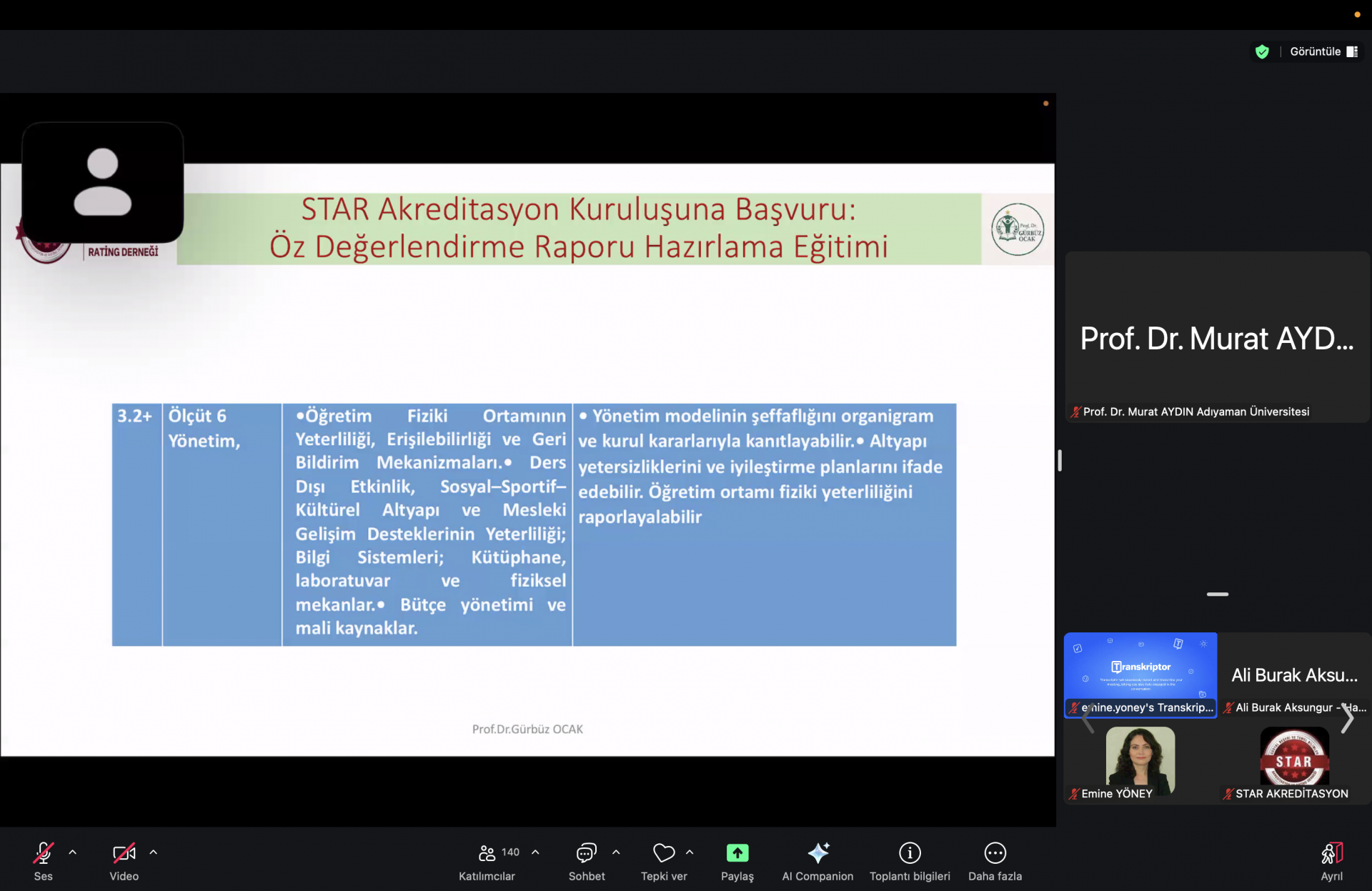Open Toplantı bilgileri info icon
This screenshot has width=1372, height=891.
910,853
